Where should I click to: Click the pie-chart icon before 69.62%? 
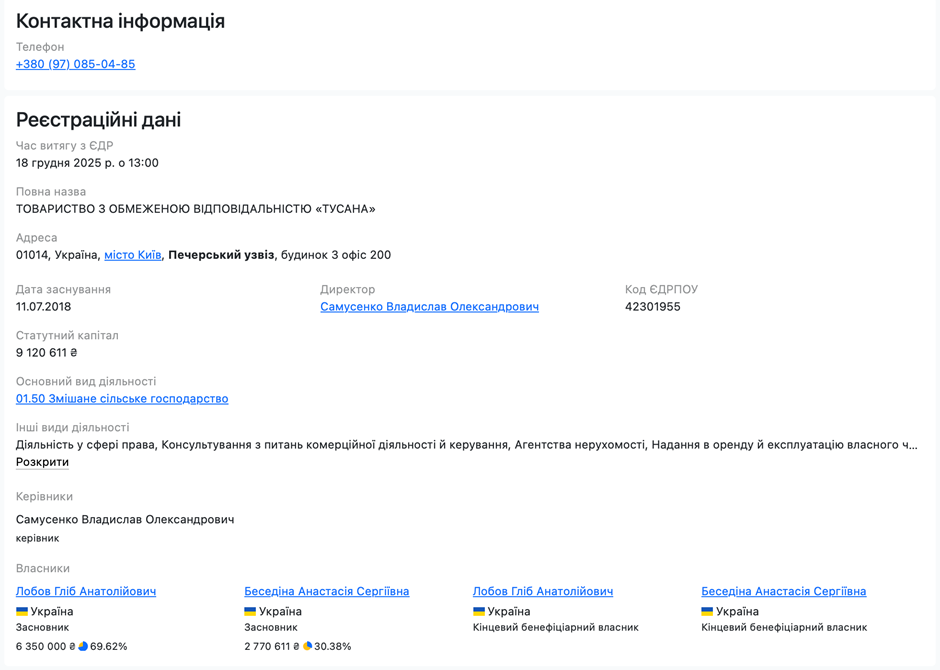click(x=85, y=646)
